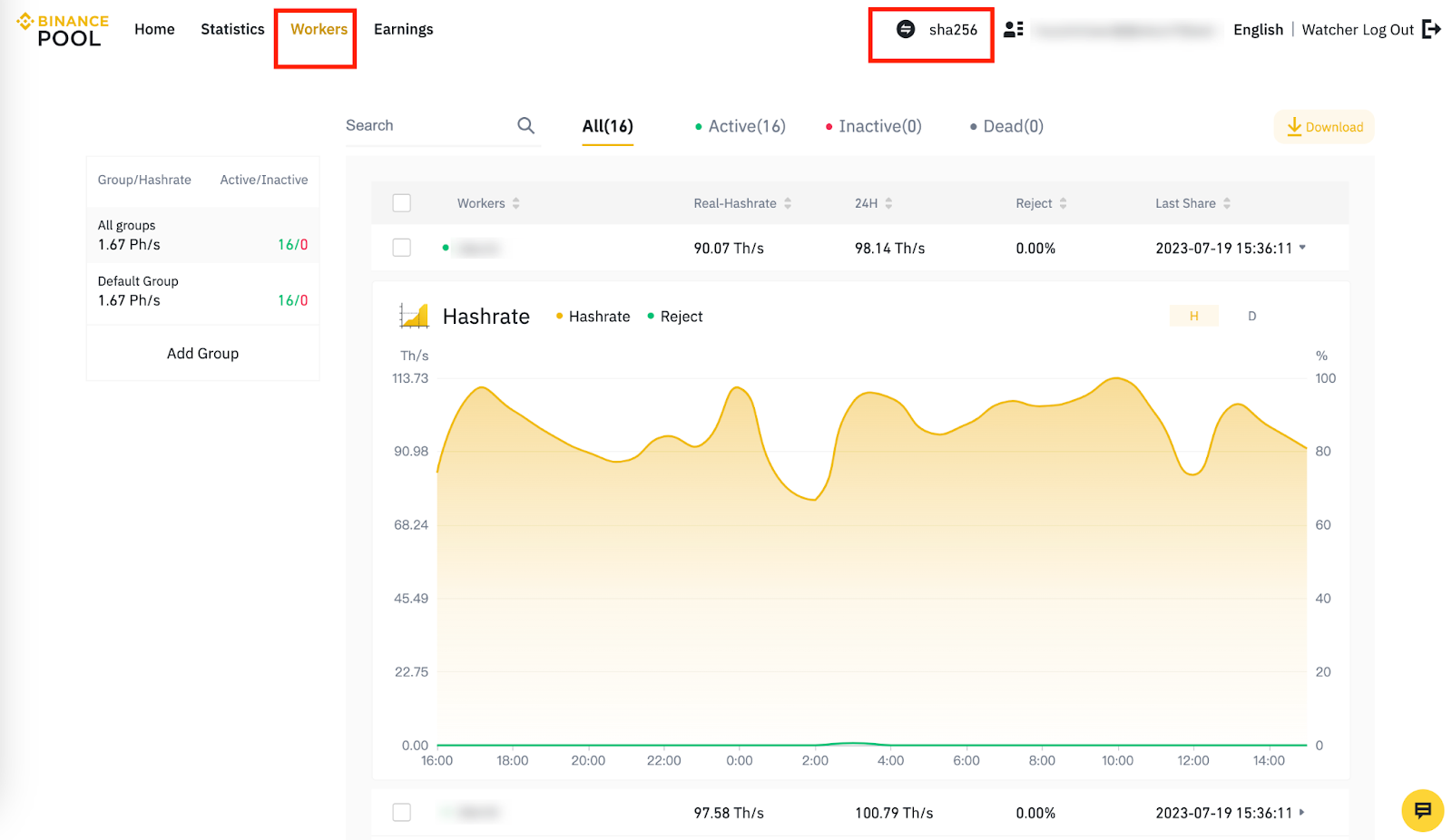Click the Watcher Log Out arrow icon

(1431, 29)
